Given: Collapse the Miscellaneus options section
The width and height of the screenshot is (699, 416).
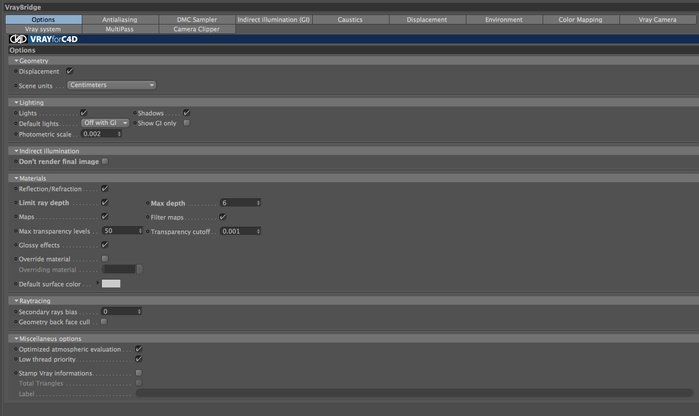Looking at the screenshot, I should pos(16,339).
